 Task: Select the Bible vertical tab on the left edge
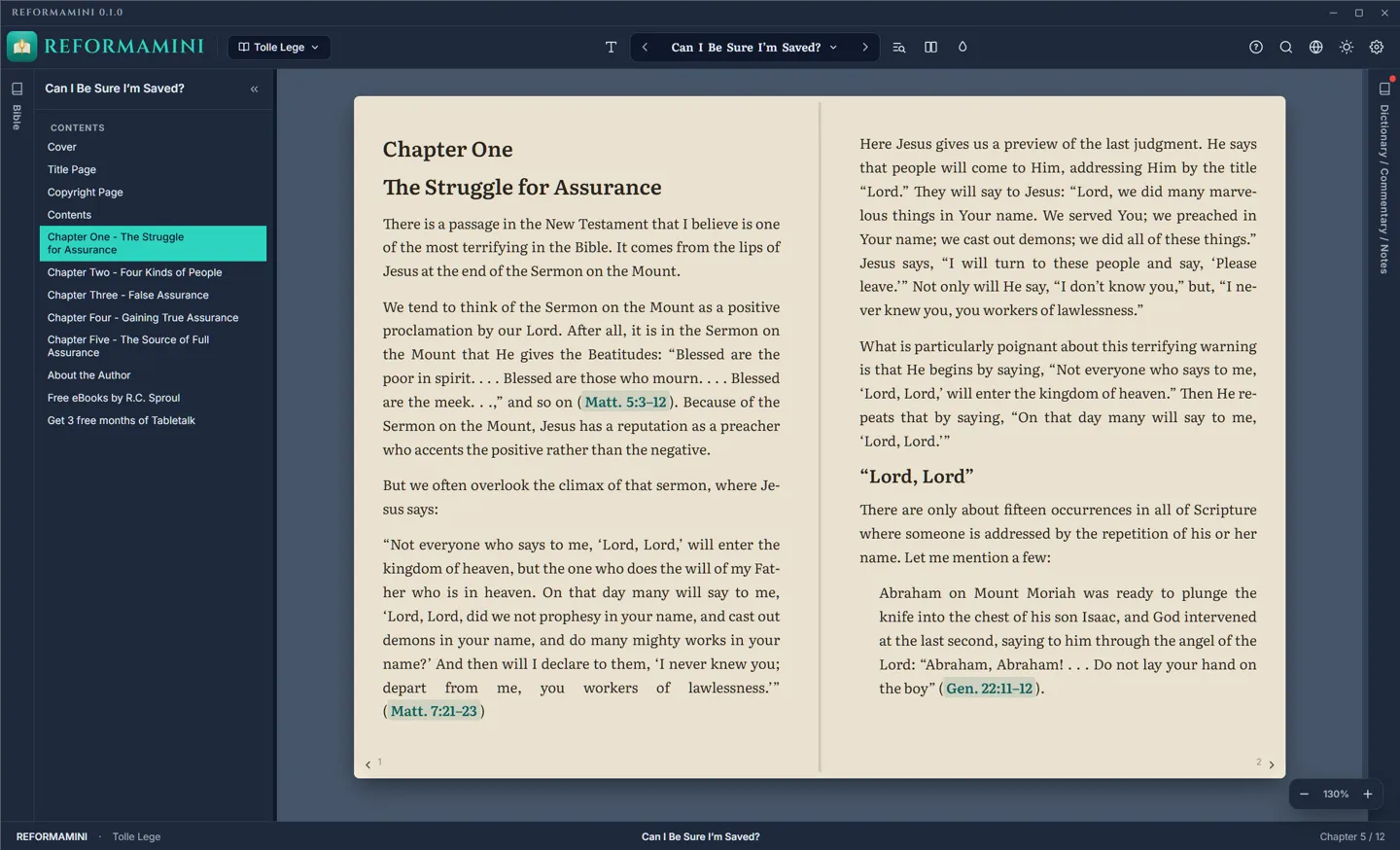click(x=17, y=118)
